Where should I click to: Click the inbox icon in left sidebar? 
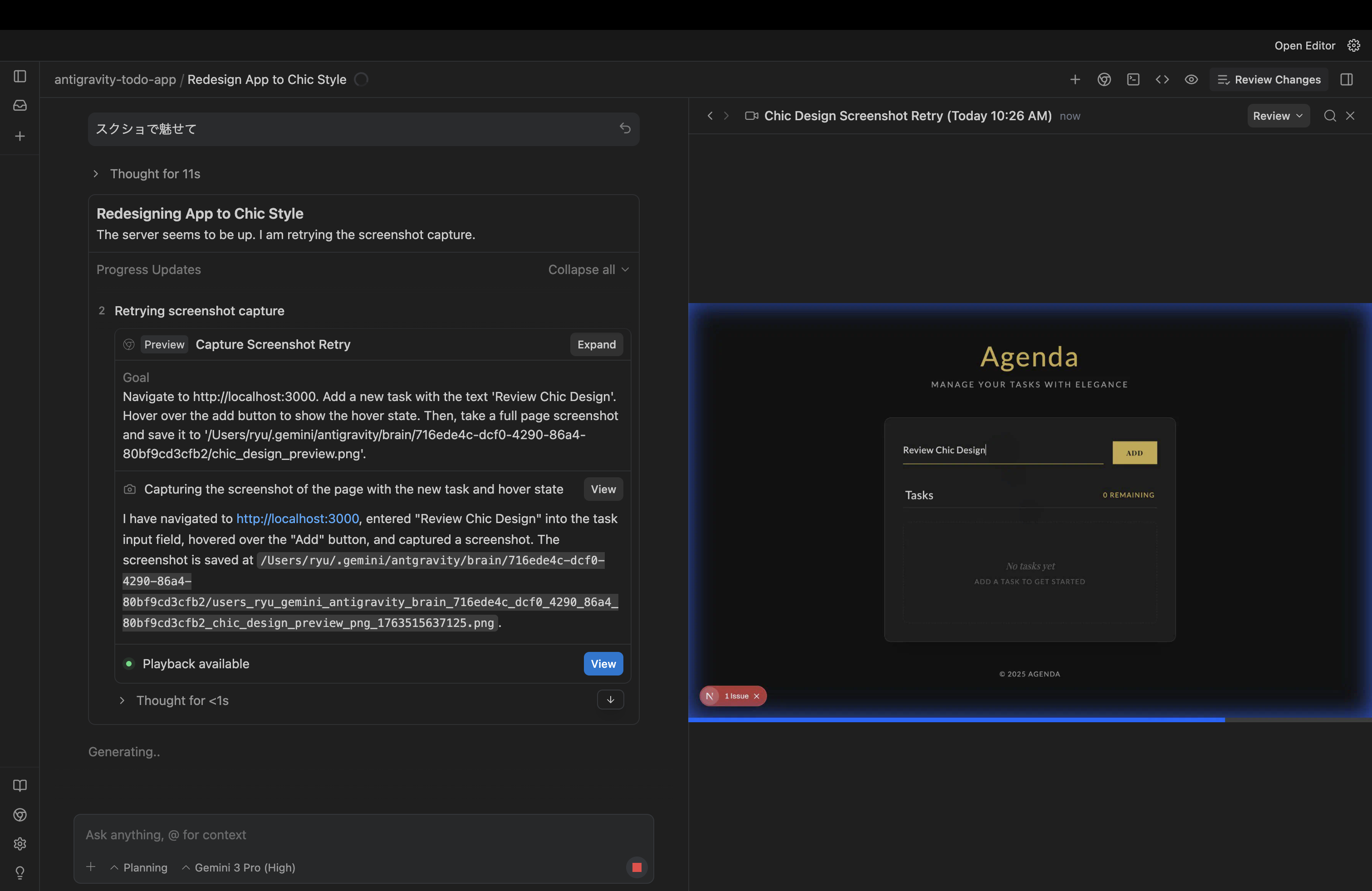[x=20, y=105]
